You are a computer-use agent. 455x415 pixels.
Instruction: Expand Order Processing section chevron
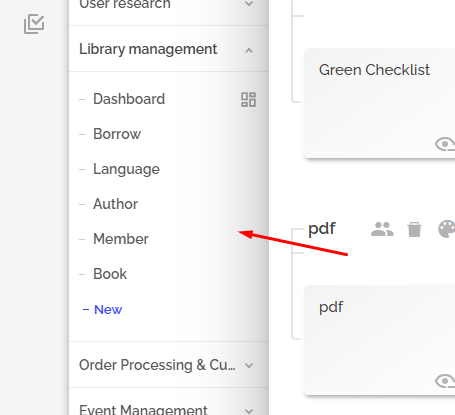click(249, 365)
